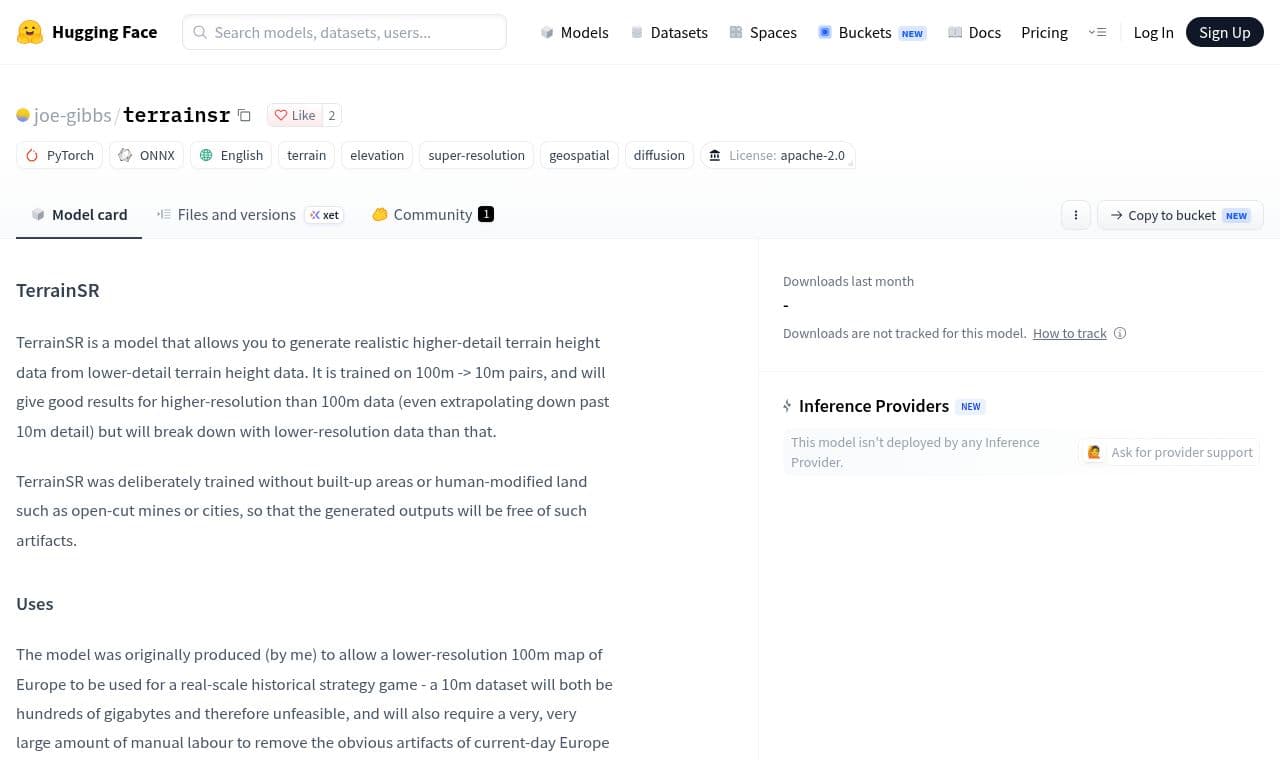This screenshot has height=760, width=1280.
Task: Click the Sign Up button
Action: point(1225,32)
